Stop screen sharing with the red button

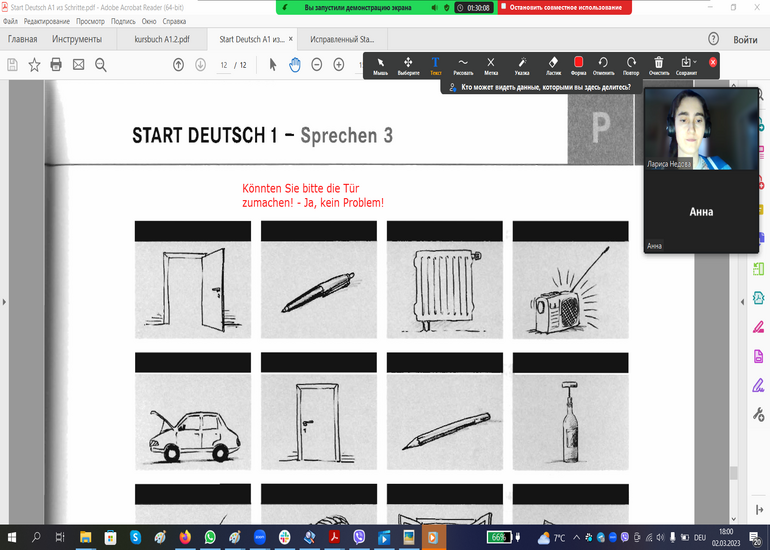coord(565,7)
